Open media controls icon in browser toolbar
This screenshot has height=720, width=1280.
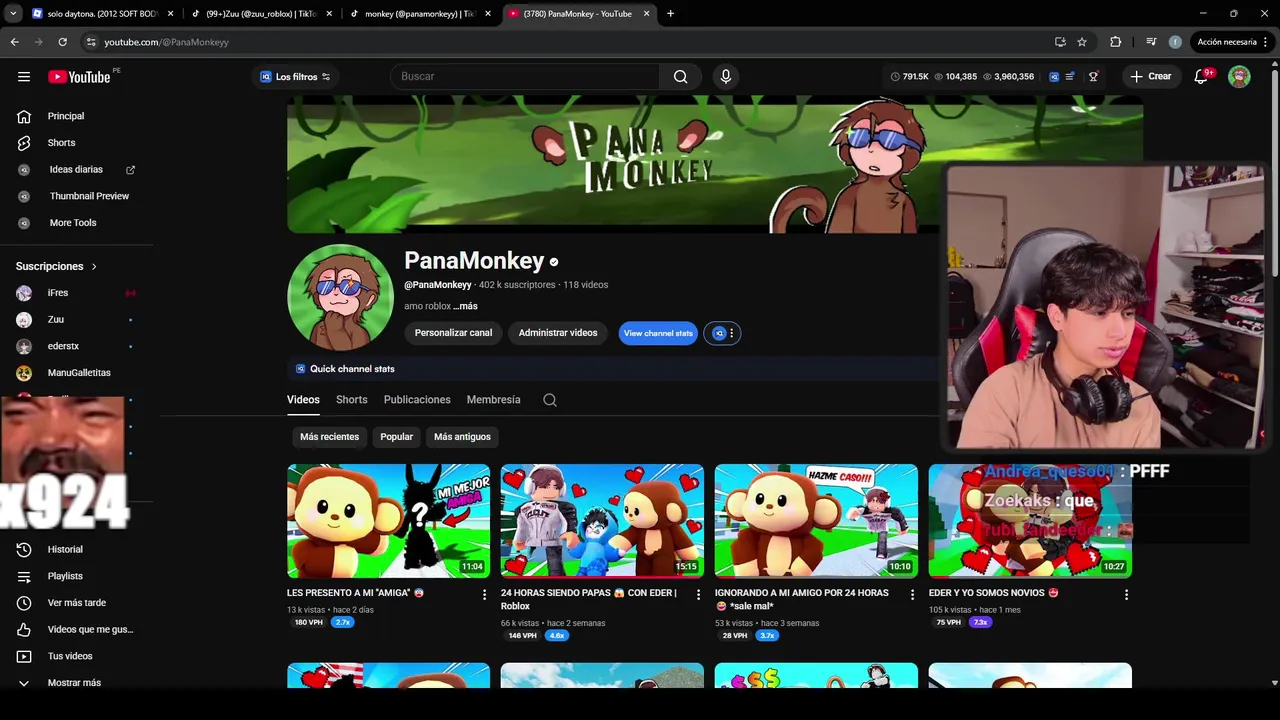(1151, 42)
